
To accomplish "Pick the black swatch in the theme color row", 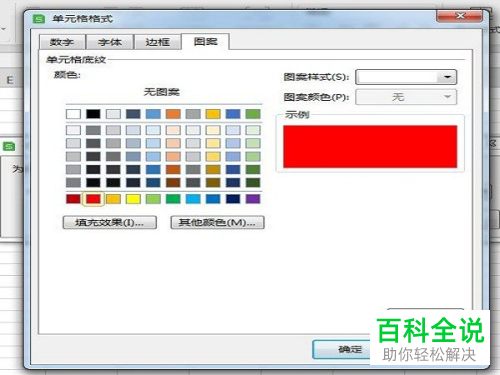I will click(93, 114).
